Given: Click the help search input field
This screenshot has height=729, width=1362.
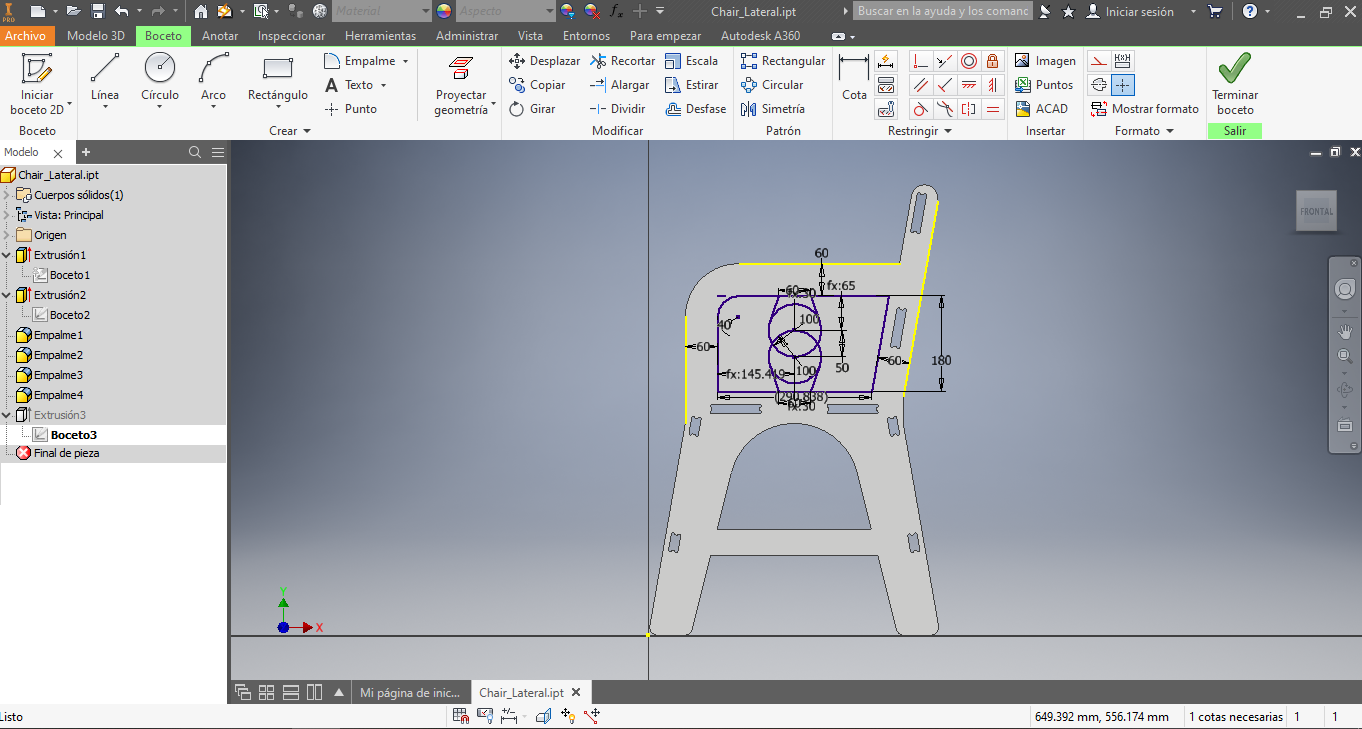Looking at the screenshot, I should coord(942,11).
